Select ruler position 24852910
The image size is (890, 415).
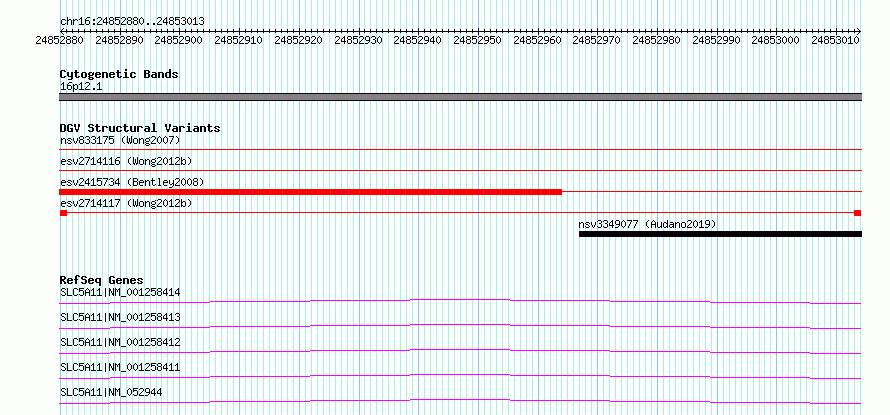click(239, 40)
